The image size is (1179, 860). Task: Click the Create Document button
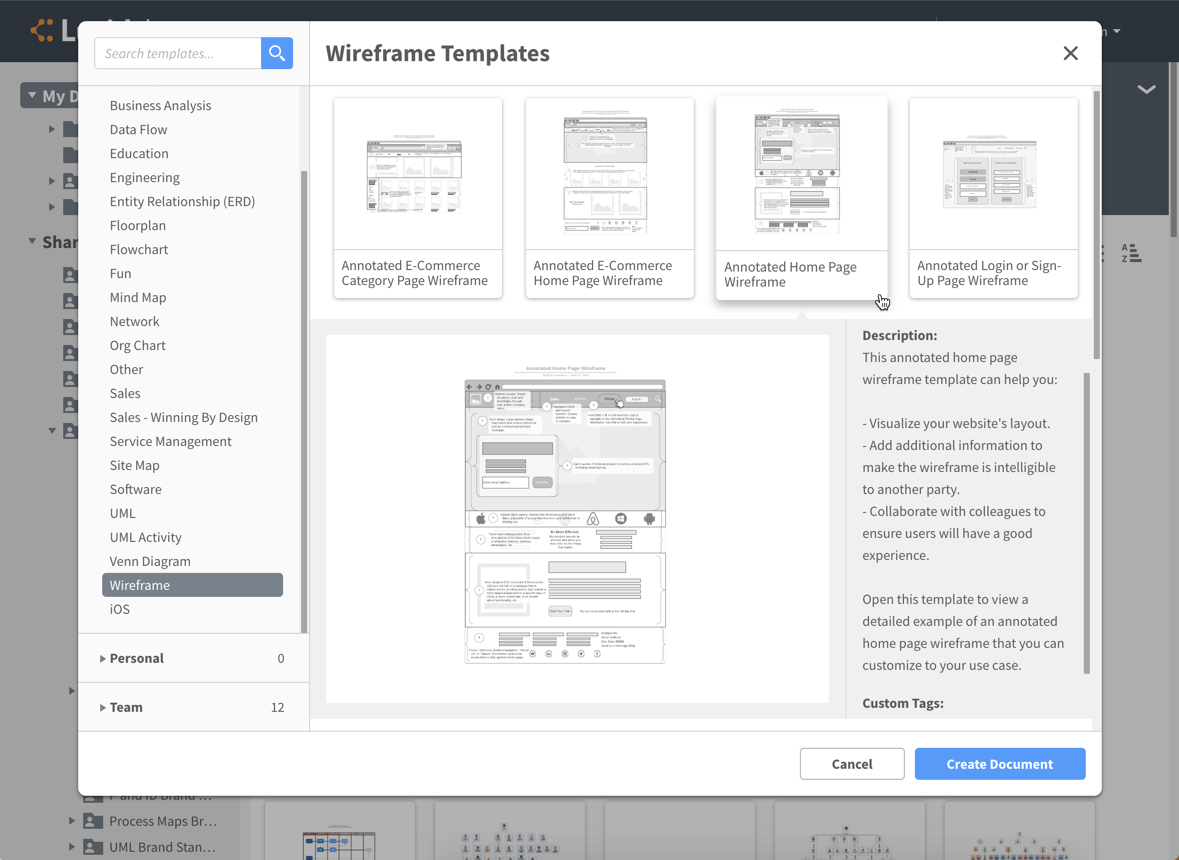(x=999, y=763)
